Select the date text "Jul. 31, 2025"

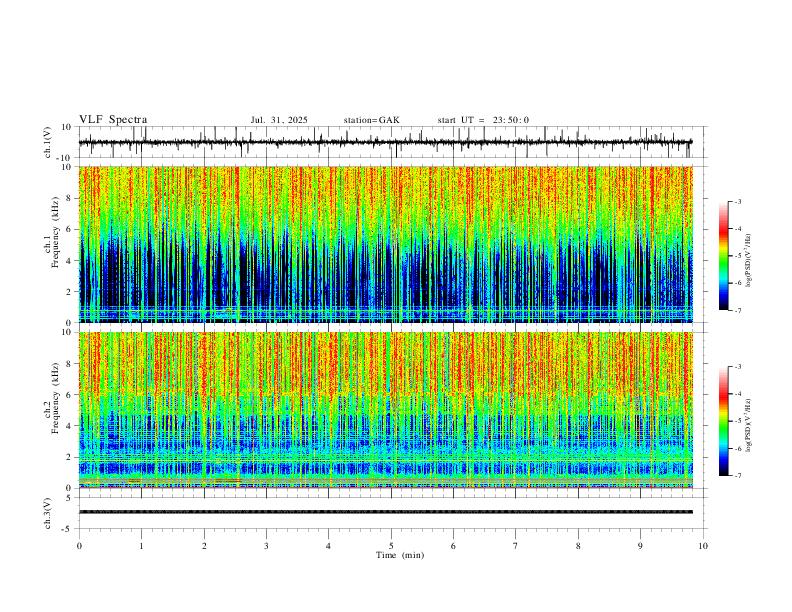click(x=279, y=120)
